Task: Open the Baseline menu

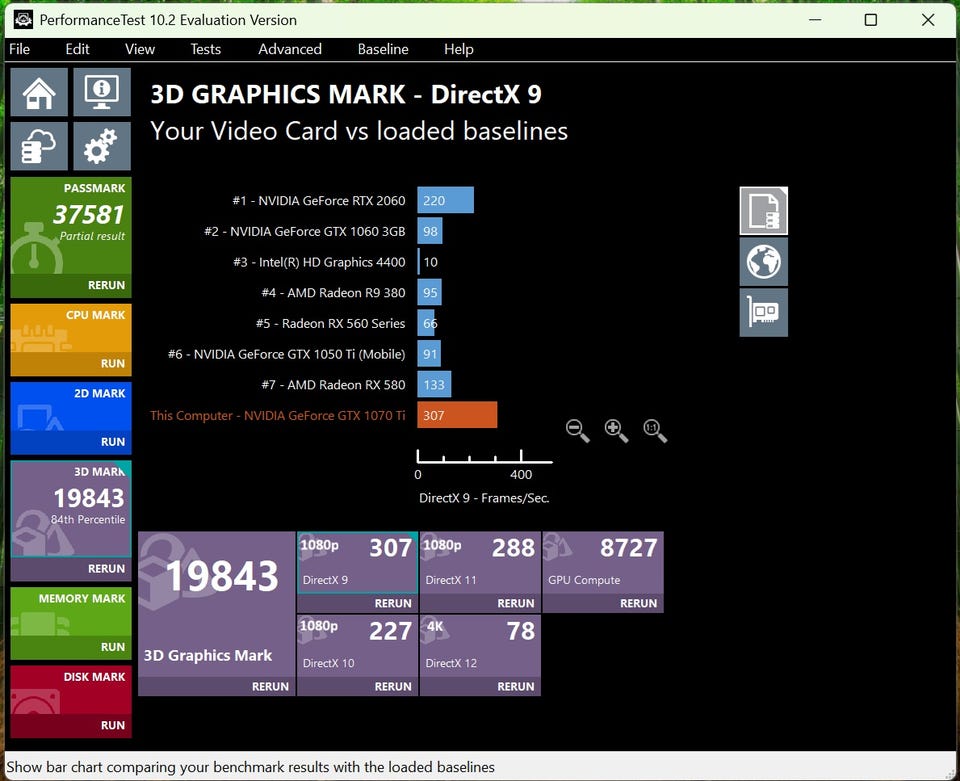Action: 383,49
